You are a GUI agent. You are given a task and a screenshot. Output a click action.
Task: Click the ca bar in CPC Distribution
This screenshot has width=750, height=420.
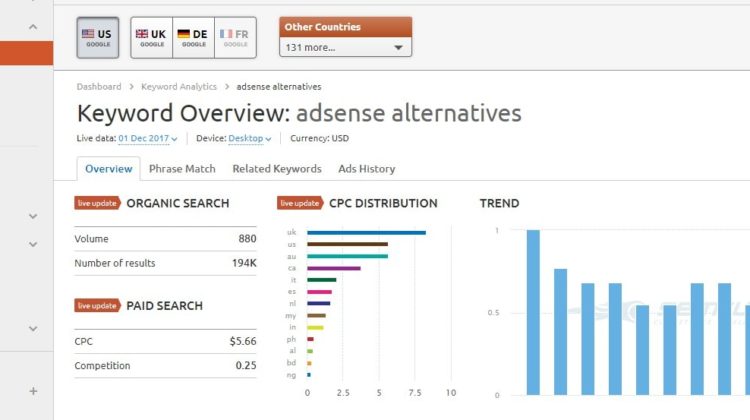[334, 268]
